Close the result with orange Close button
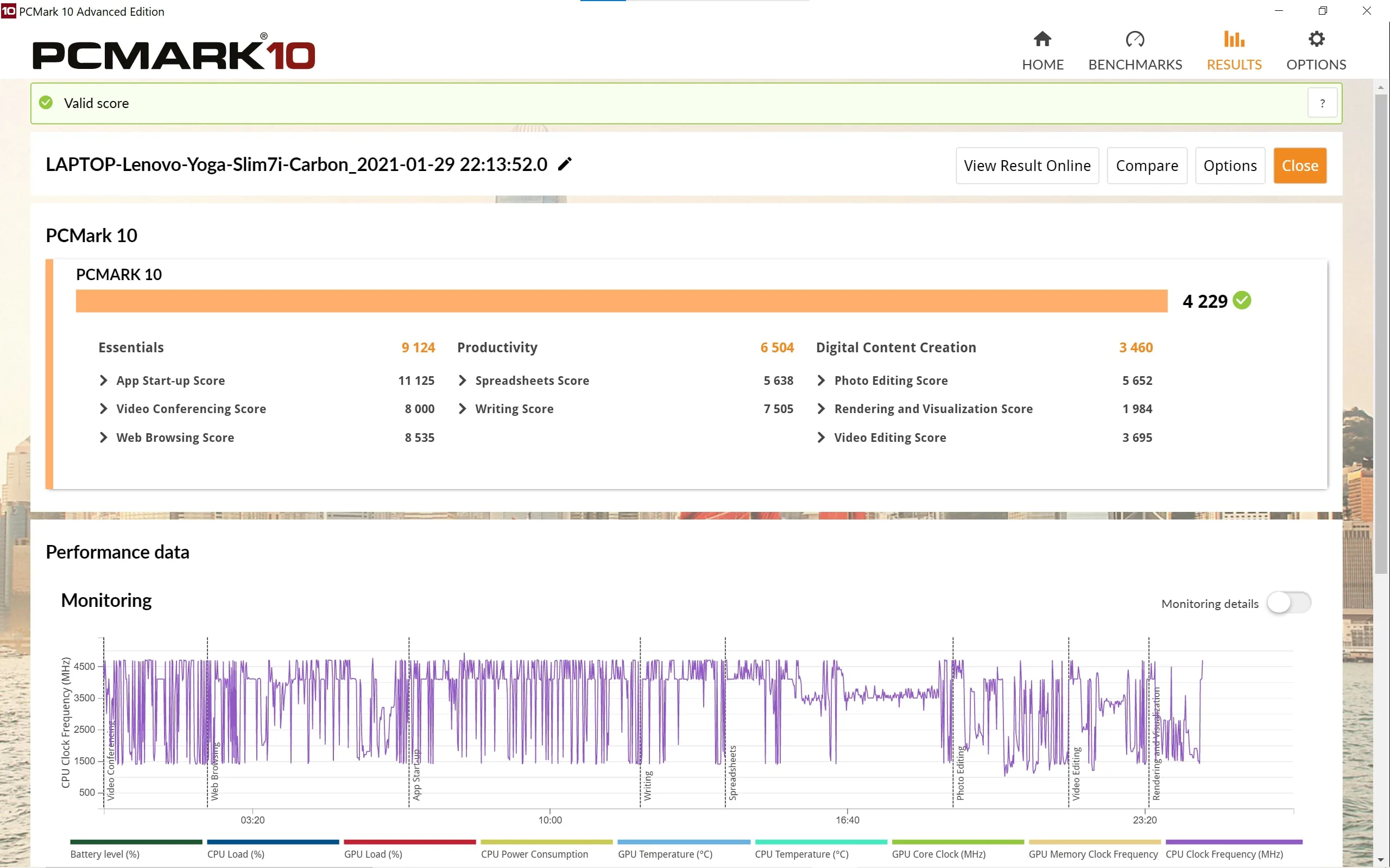 coord(1300,166)
